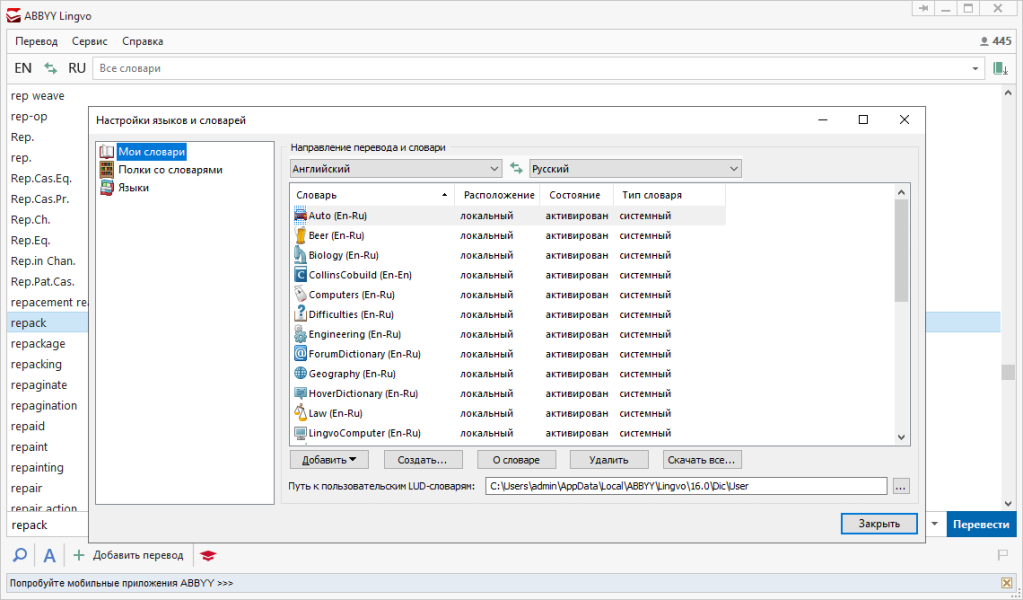Select the word repagination in list
The width and height of the screenshot is (1023, 600).
tap(44, 406)
